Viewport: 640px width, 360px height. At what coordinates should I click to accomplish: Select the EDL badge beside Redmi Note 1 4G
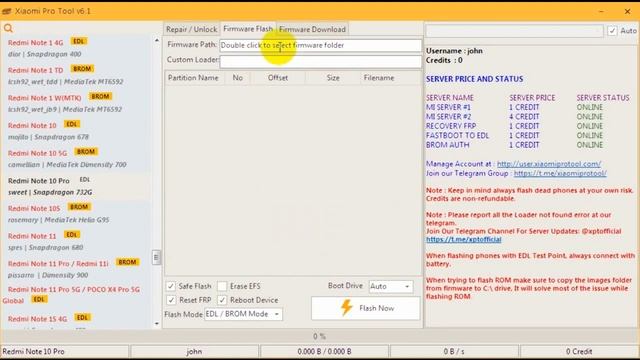click(79, 41)
